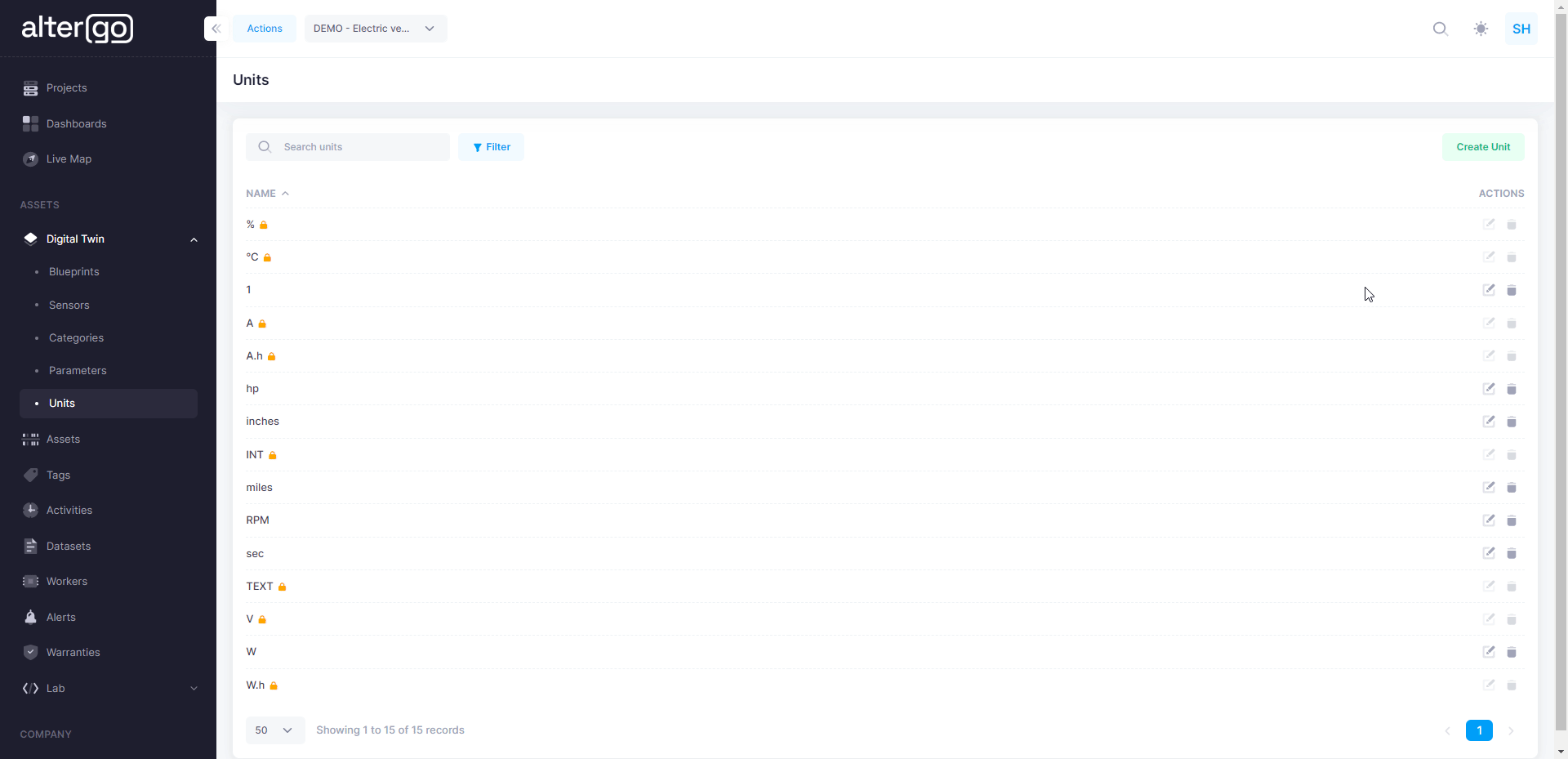Go to Dashboards in sidebar
This screenshot has height=759, width=1568.
click(76, 123)
